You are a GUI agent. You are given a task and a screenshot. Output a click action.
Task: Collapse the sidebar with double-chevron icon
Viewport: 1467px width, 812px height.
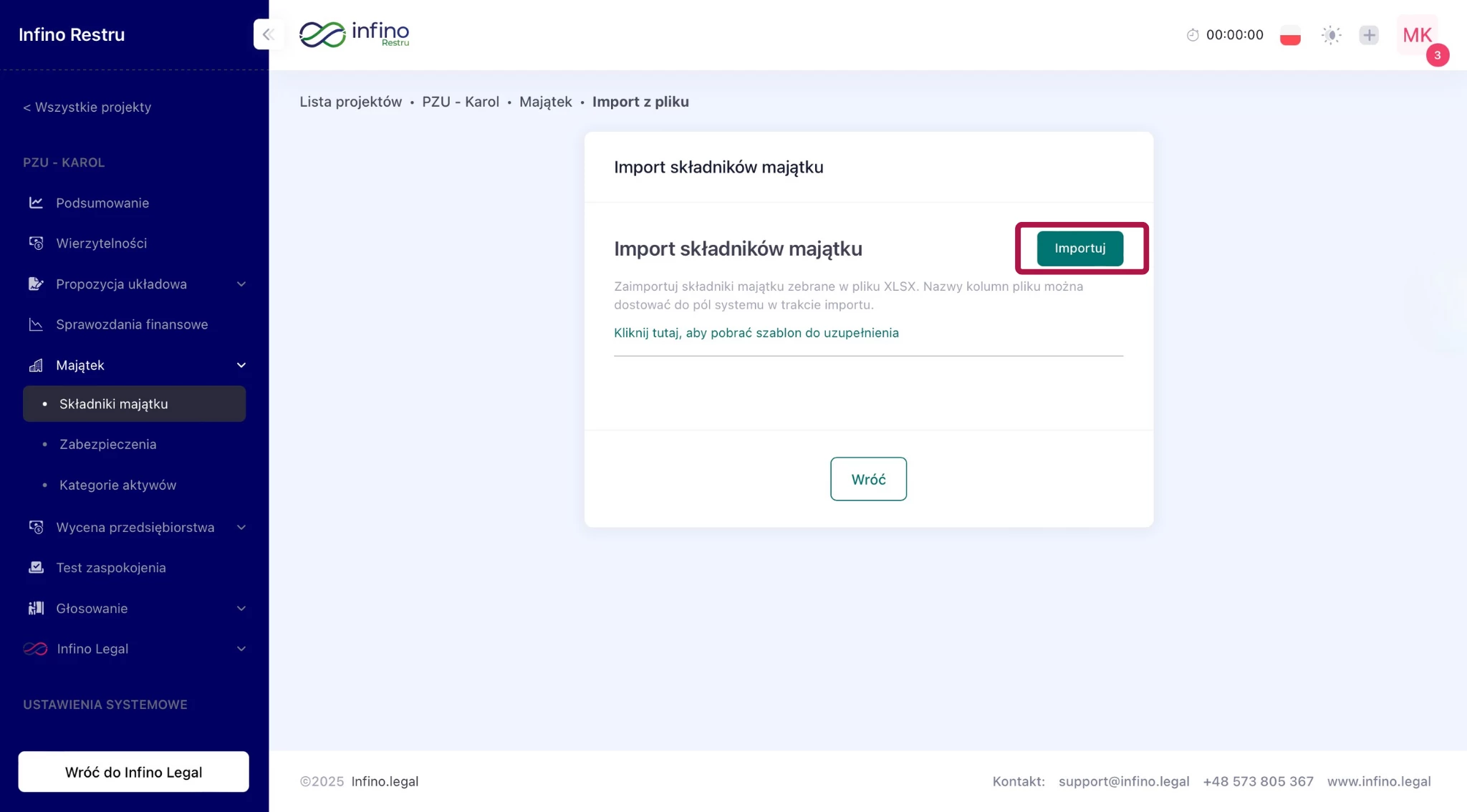269,34
